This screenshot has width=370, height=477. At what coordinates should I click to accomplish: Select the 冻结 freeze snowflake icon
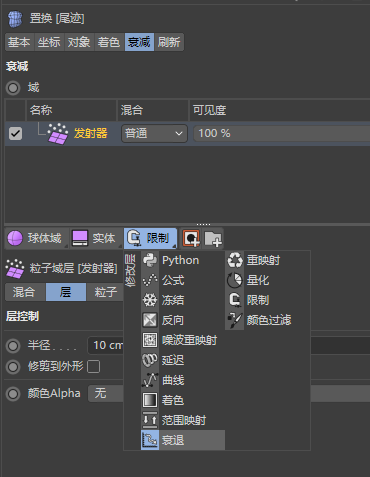tap(150, 300)
